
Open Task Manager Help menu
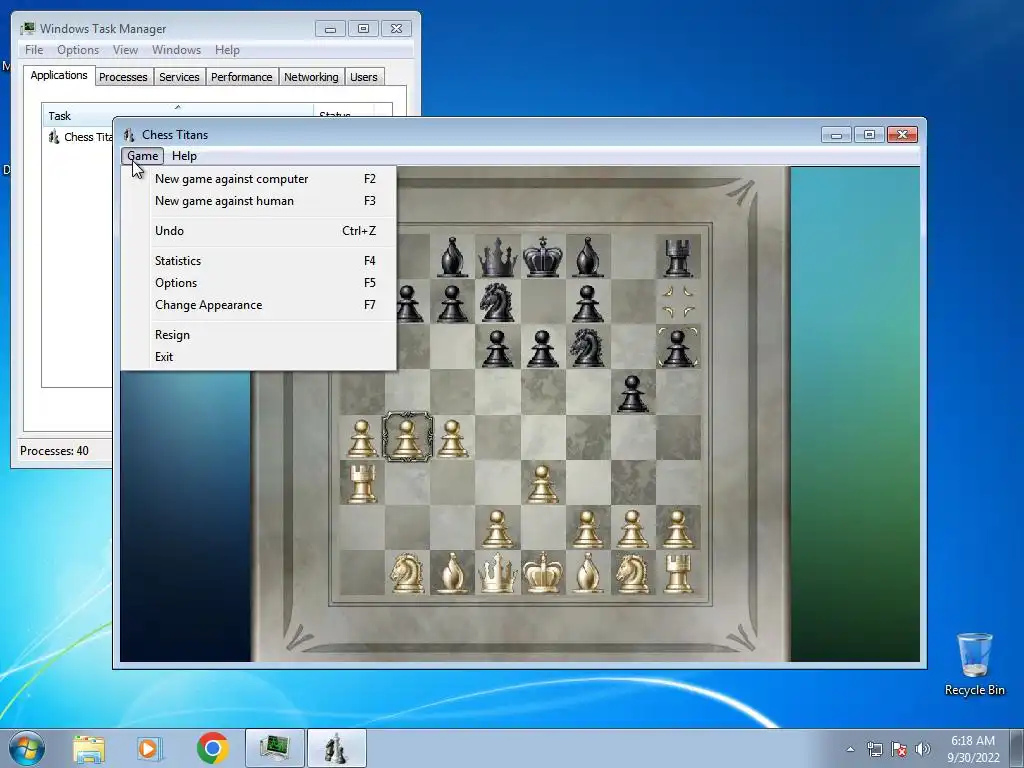pyautogui.click(x=227, y=50)
